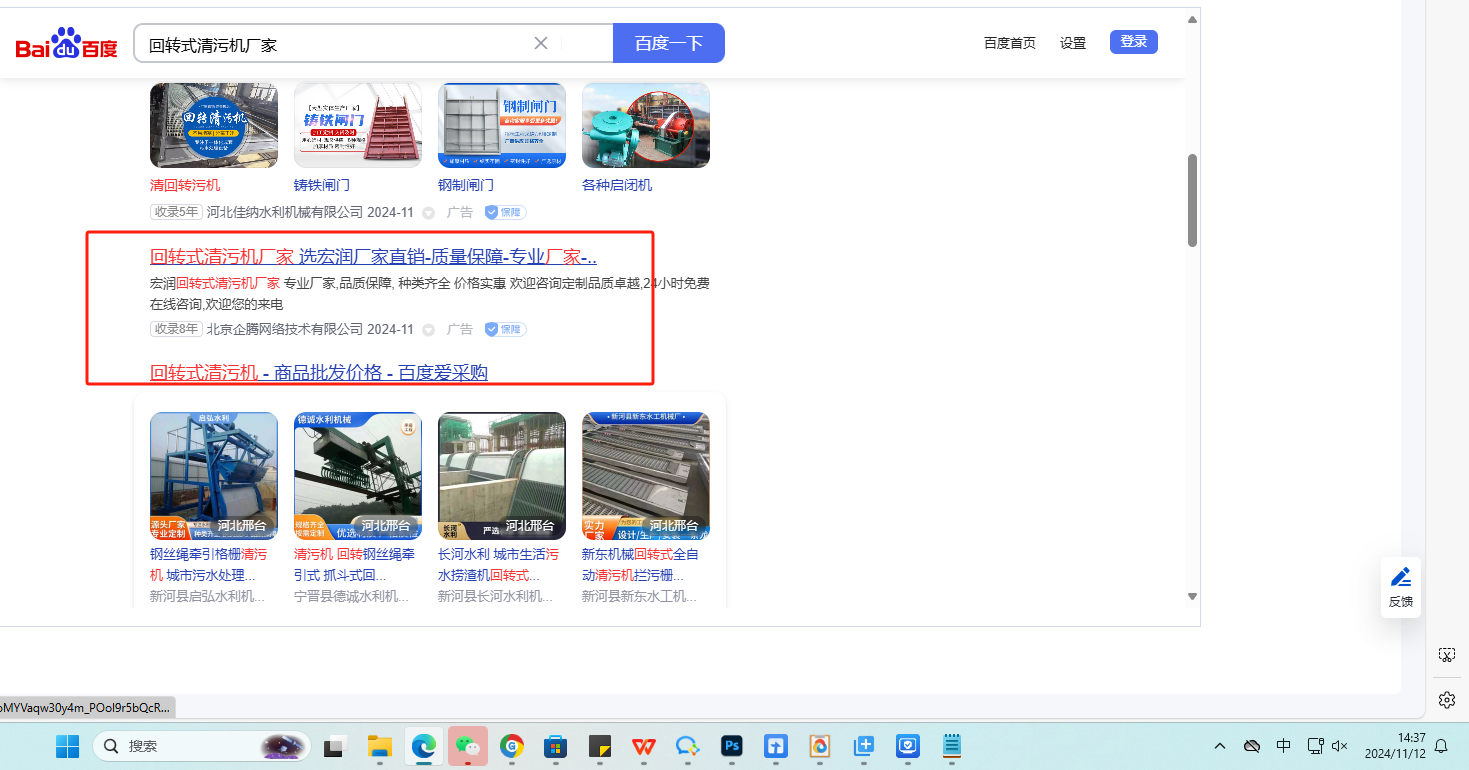Go to 百度首页 in the top navigation
Viewport: 1469px width, 770px height.
(x=1009, y=43)
